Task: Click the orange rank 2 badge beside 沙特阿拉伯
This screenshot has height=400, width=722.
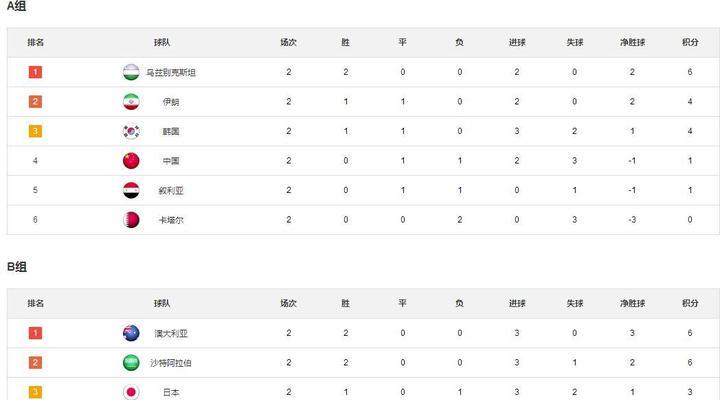Action: (35, 362)
